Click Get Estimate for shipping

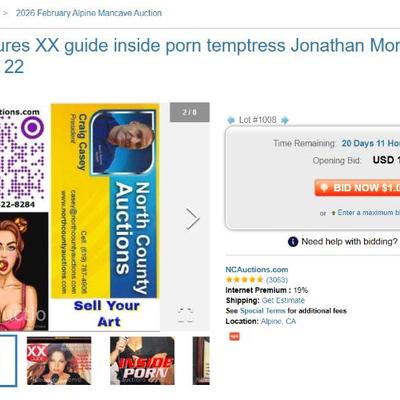coord(283,300)
